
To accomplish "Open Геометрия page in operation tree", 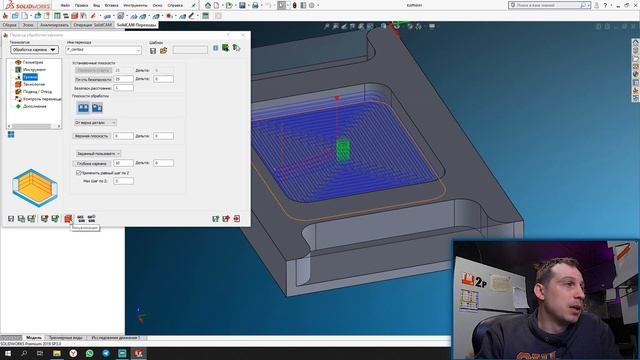I will (33, 62).
